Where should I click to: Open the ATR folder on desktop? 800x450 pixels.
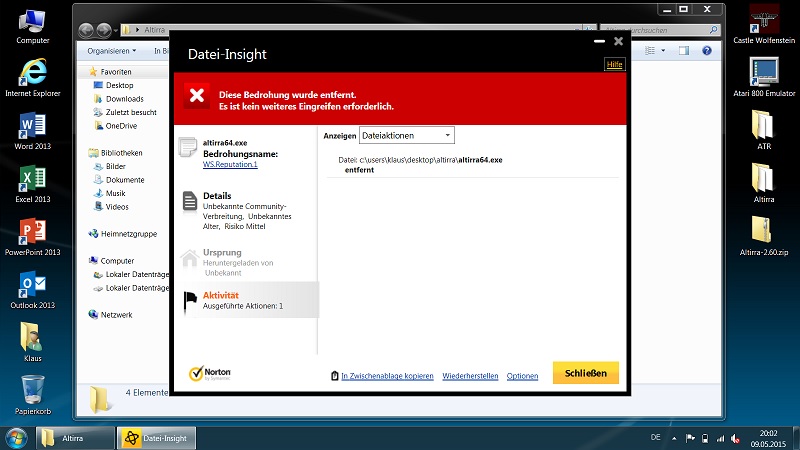764,131
